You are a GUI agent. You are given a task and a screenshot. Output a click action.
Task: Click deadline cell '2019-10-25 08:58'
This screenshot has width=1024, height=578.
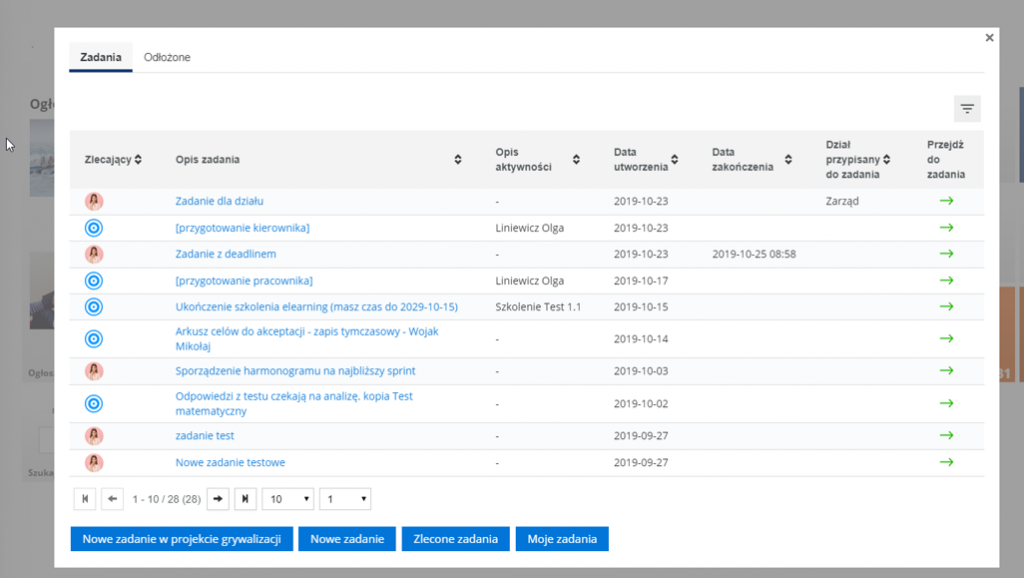[754, 254]
